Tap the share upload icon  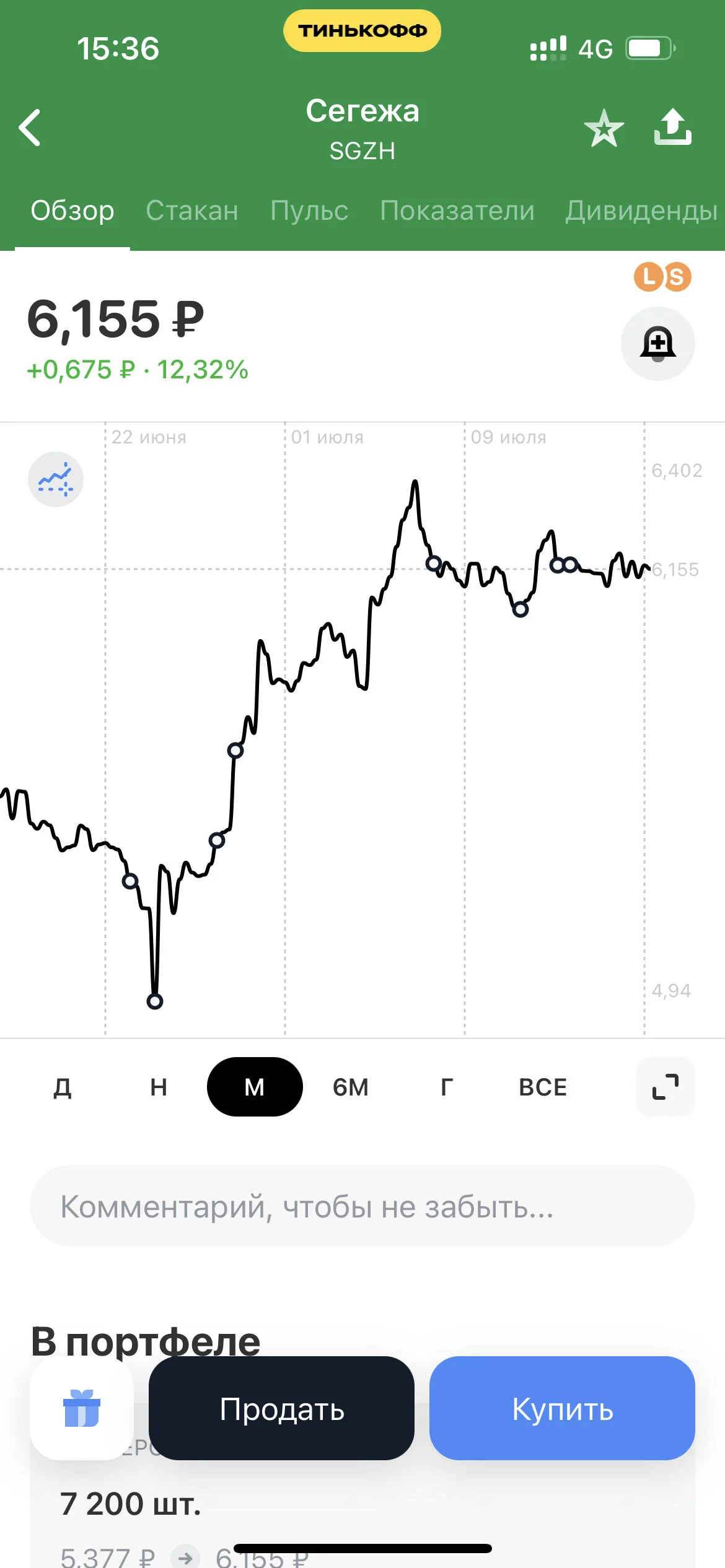tap(673, 127)
